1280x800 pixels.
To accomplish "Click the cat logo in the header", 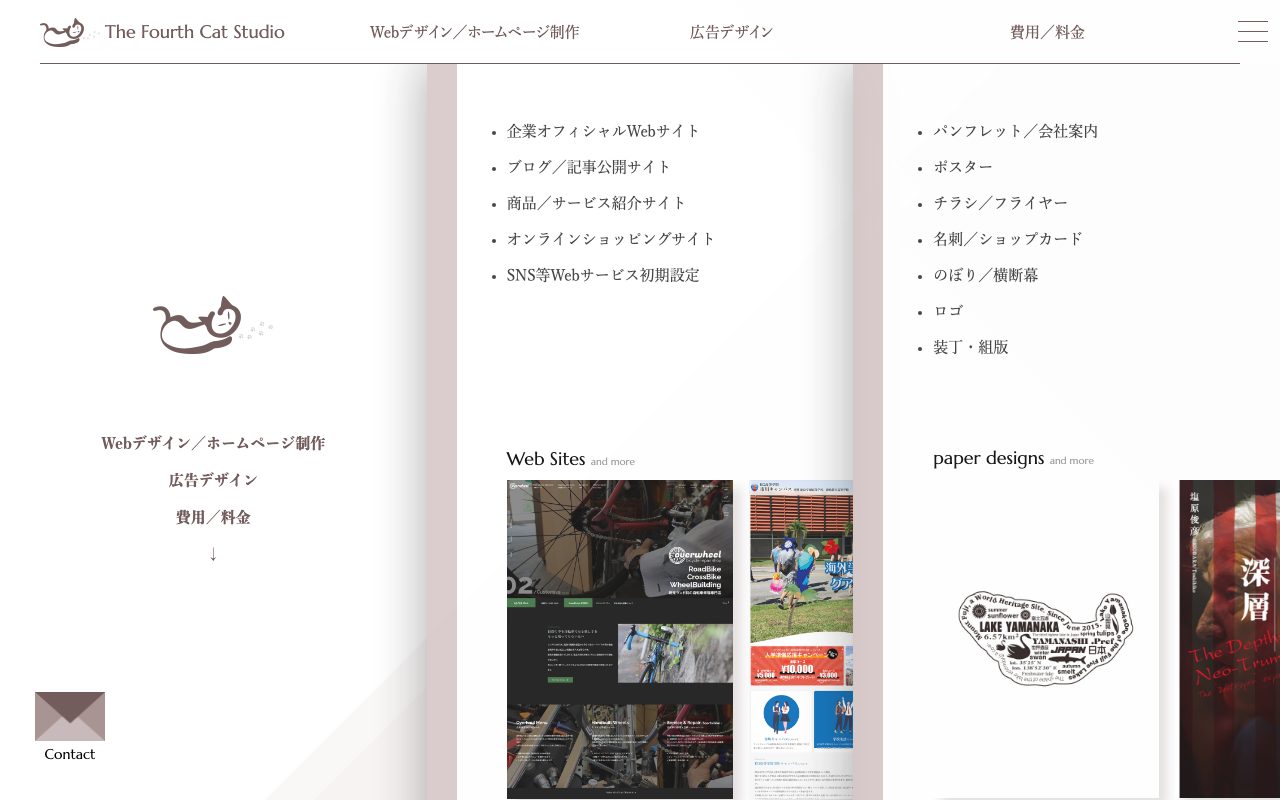I will (68, 32).
